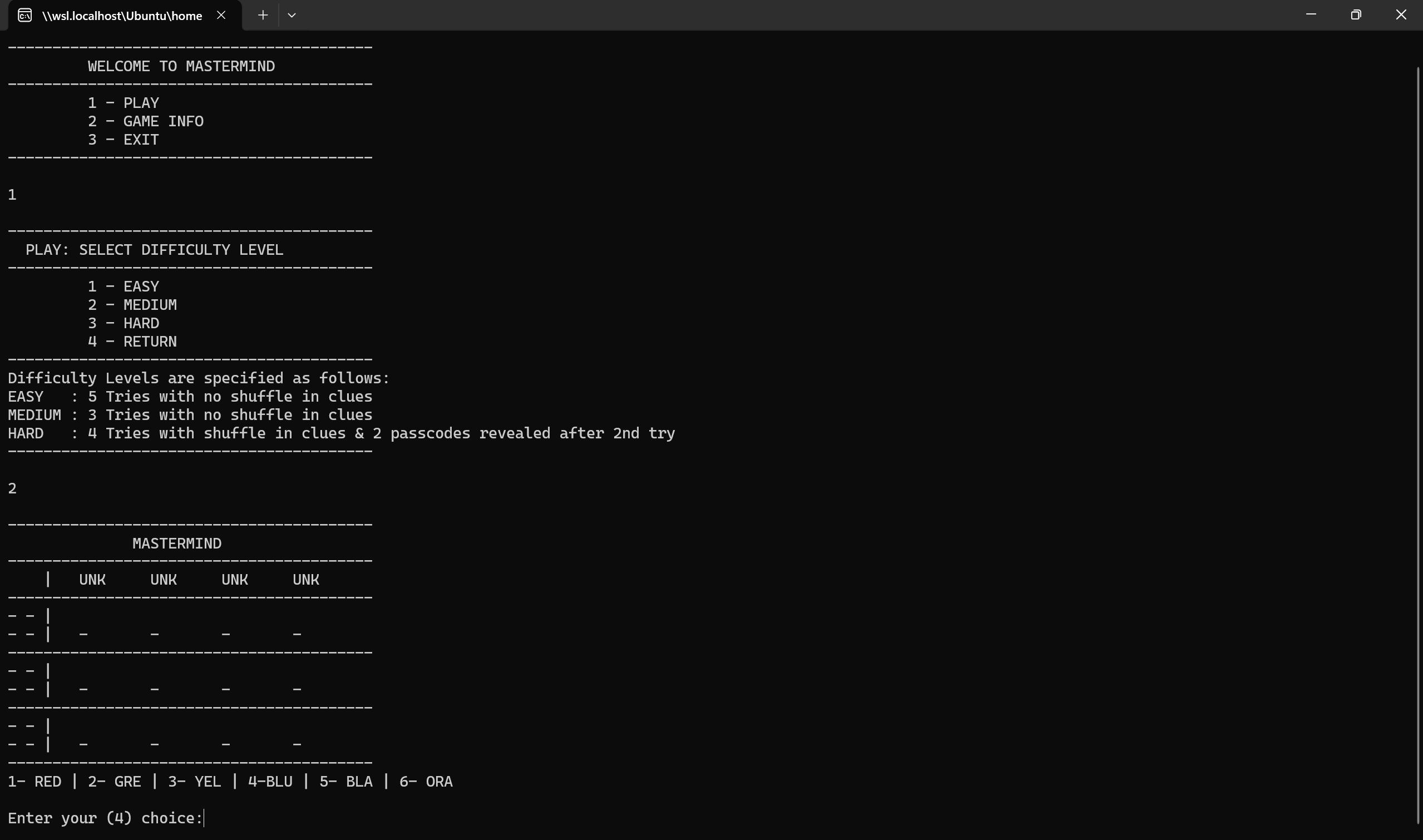Click the '4-BLU' color legend entry

[x=270, y=781]
